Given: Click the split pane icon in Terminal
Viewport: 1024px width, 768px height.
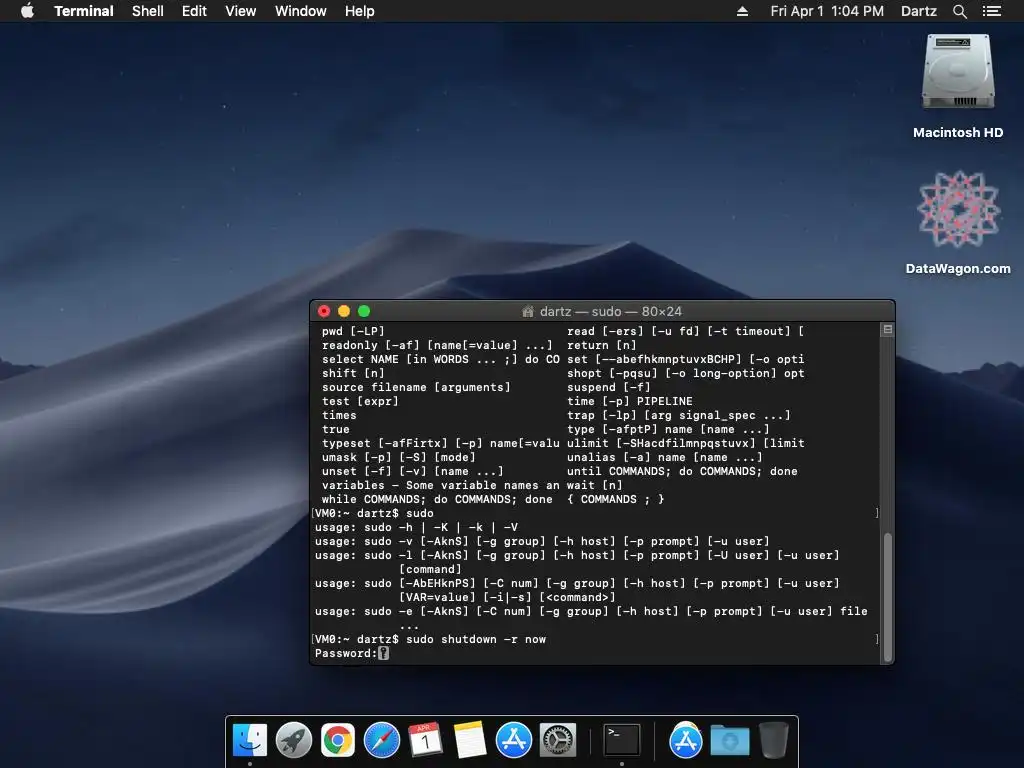Looking at the screenshot, I should [x=888, y=330].
